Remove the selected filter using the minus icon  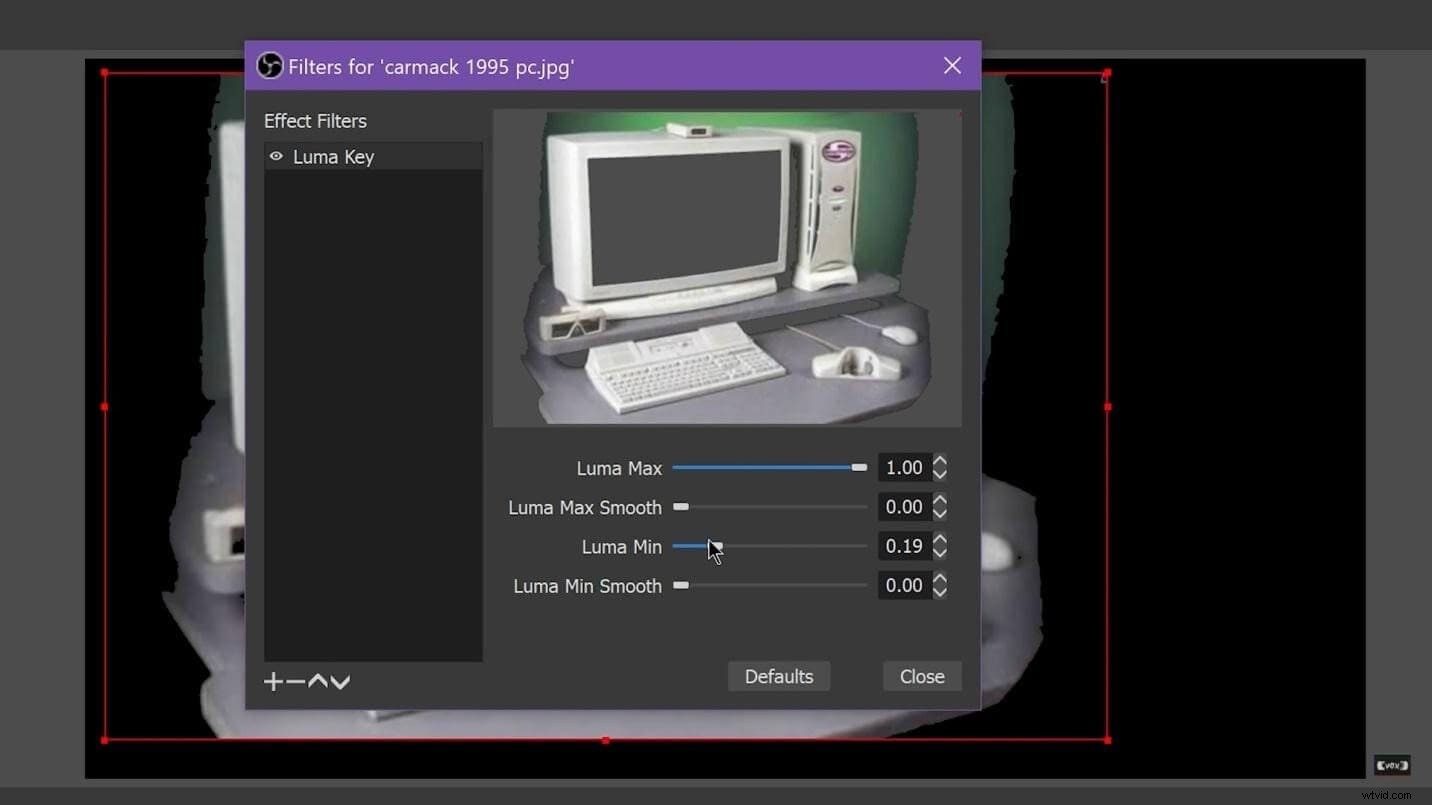(293, 681)
